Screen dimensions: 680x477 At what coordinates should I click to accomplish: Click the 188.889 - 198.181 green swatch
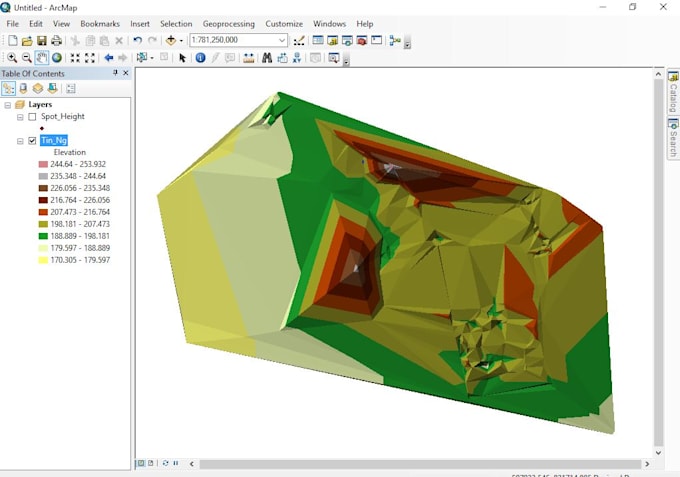click(43, 236)
